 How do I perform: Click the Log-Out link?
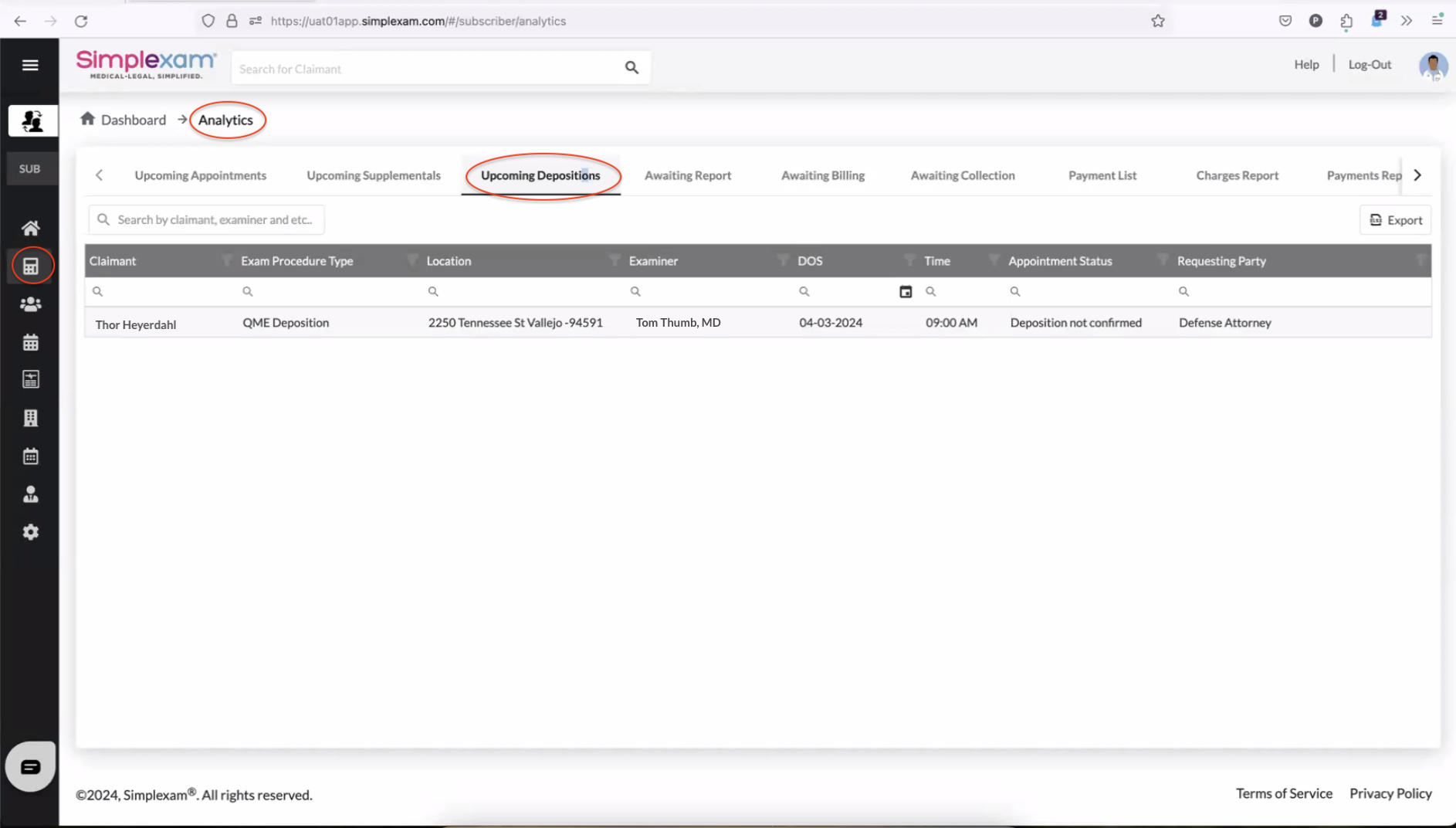point(1370,64)
